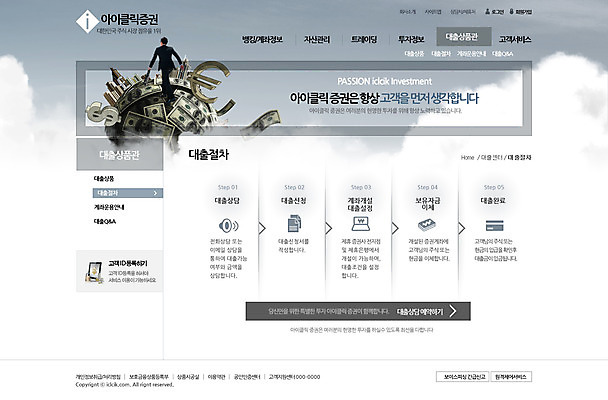Select 대출Q&A in left sidebar
The width and height of the screenshot is (608, 400).
pyautogui.click(x=105, y=222)
